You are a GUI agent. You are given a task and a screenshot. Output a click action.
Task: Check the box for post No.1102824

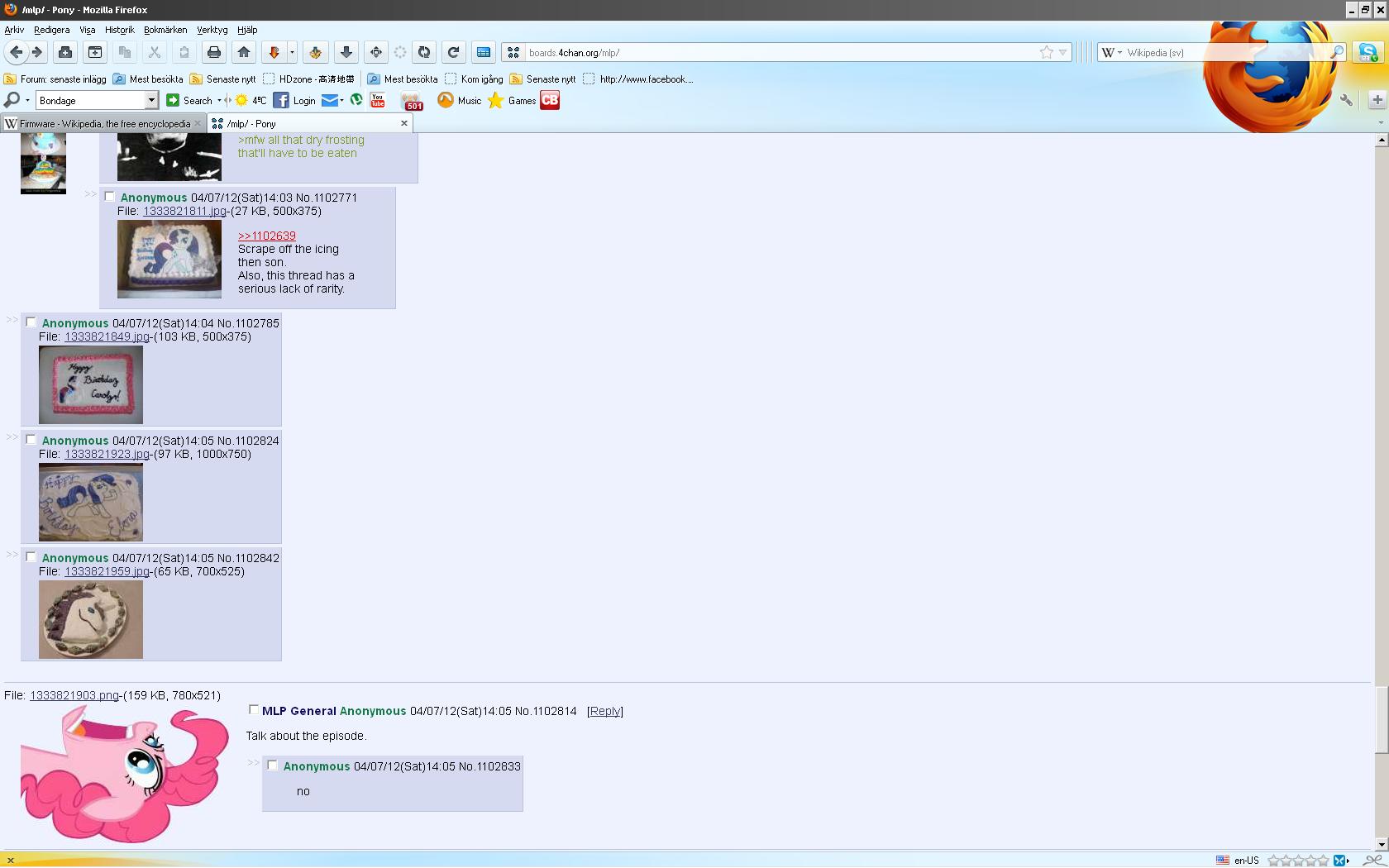[x=31, y=440]
